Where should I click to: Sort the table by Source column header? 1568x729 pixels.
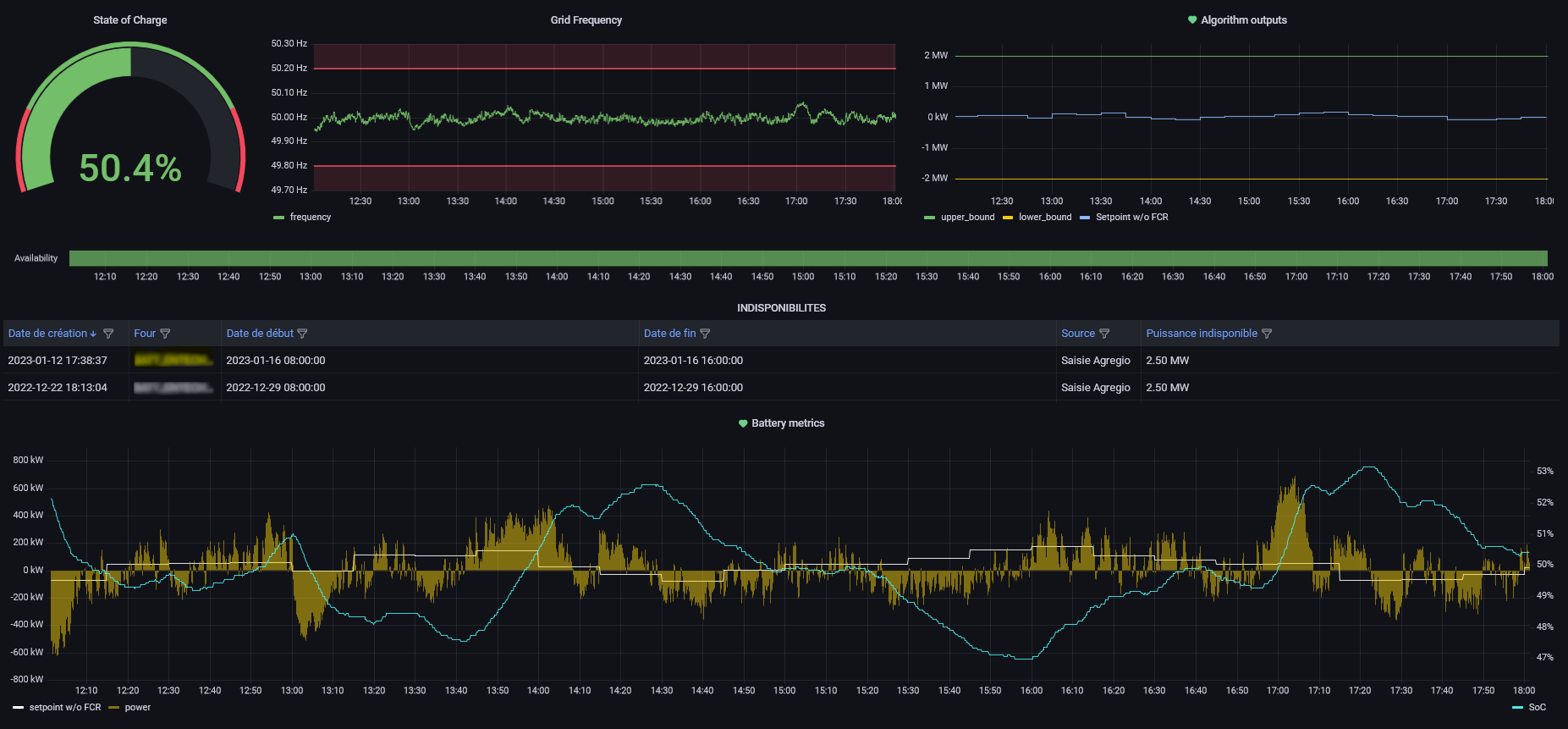1077,334
